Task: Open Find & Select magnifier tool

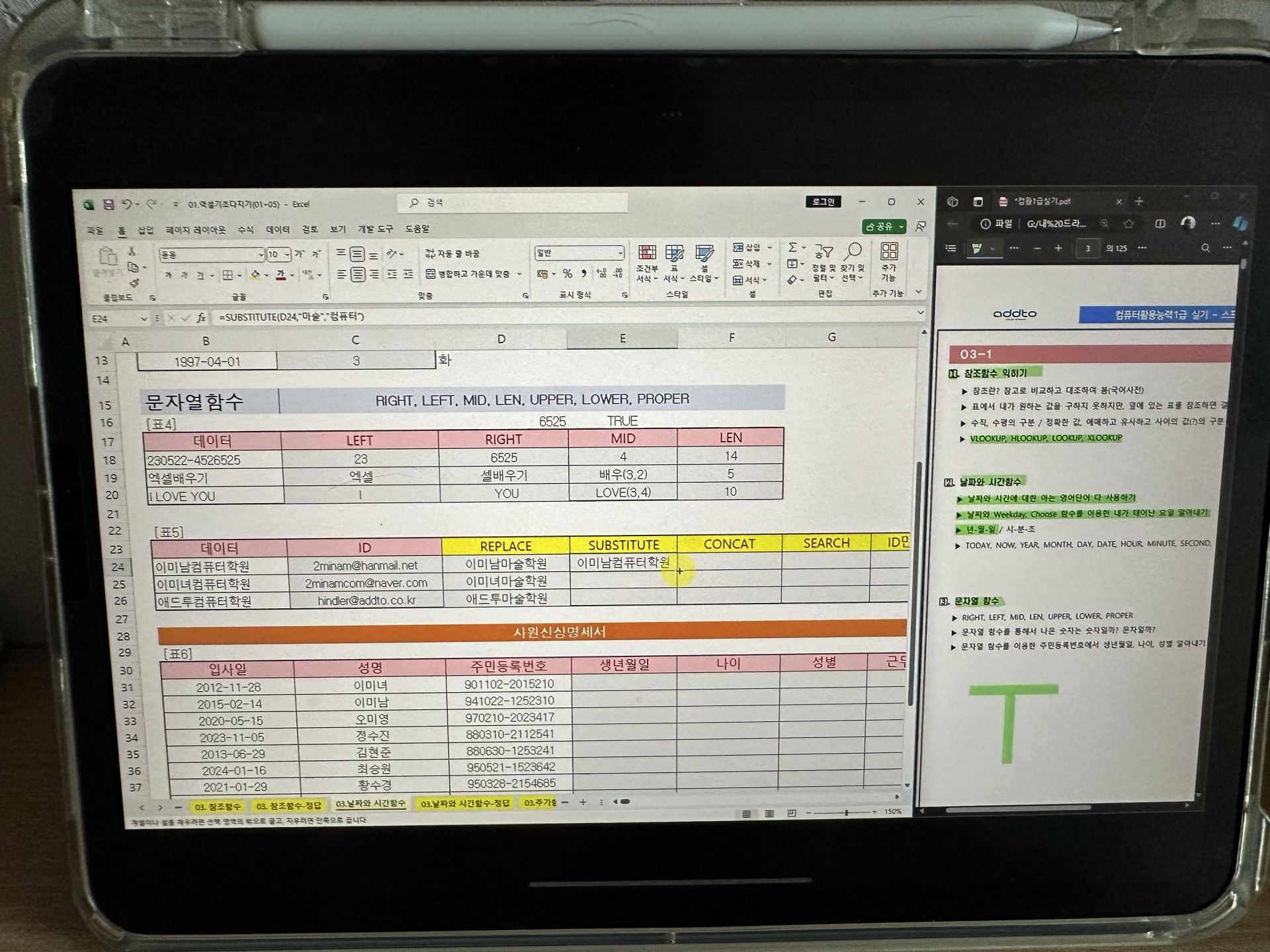Action: click(853, 252)
